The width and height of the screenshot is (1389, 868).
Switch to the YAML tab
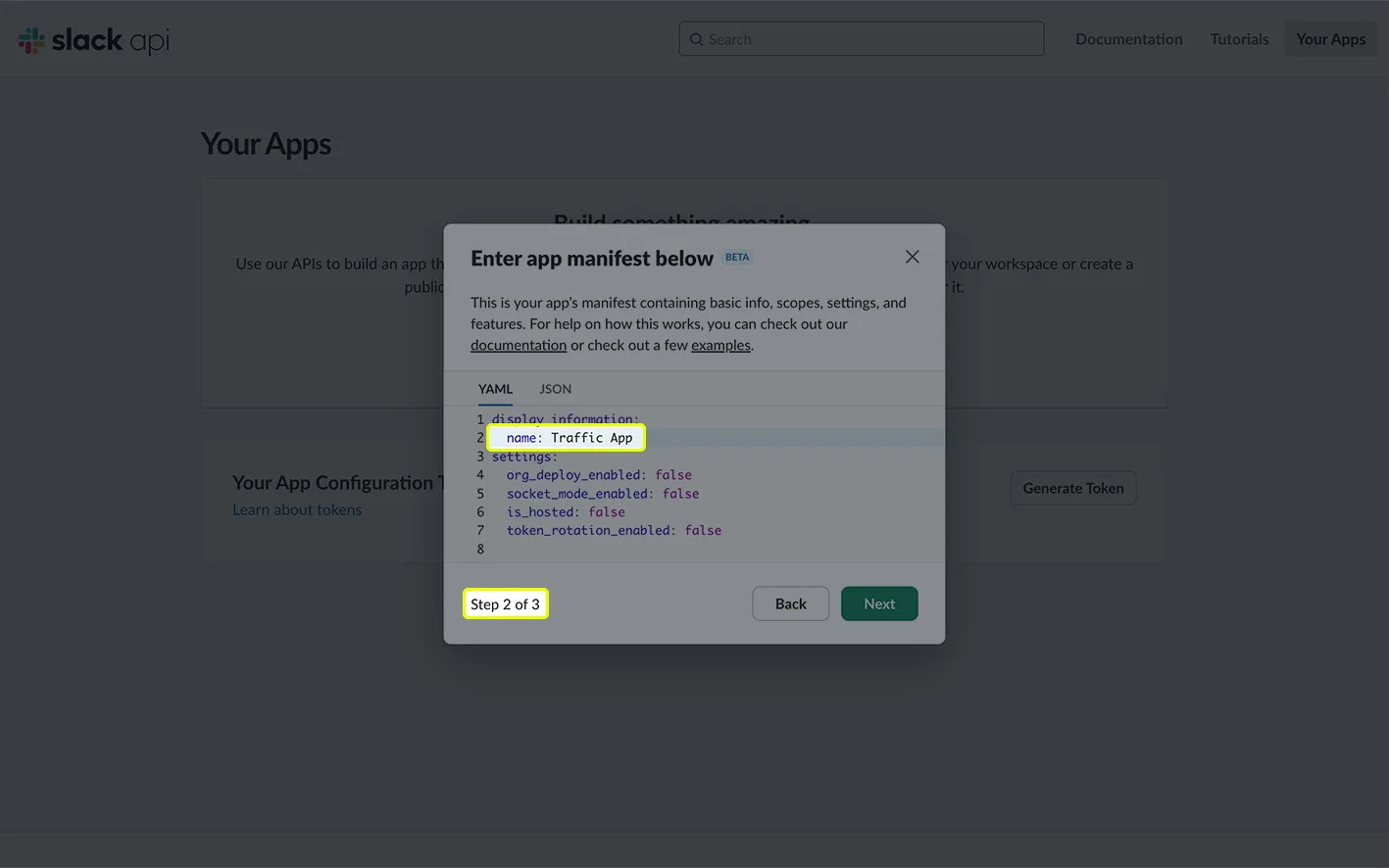click(x=495, y=389)
